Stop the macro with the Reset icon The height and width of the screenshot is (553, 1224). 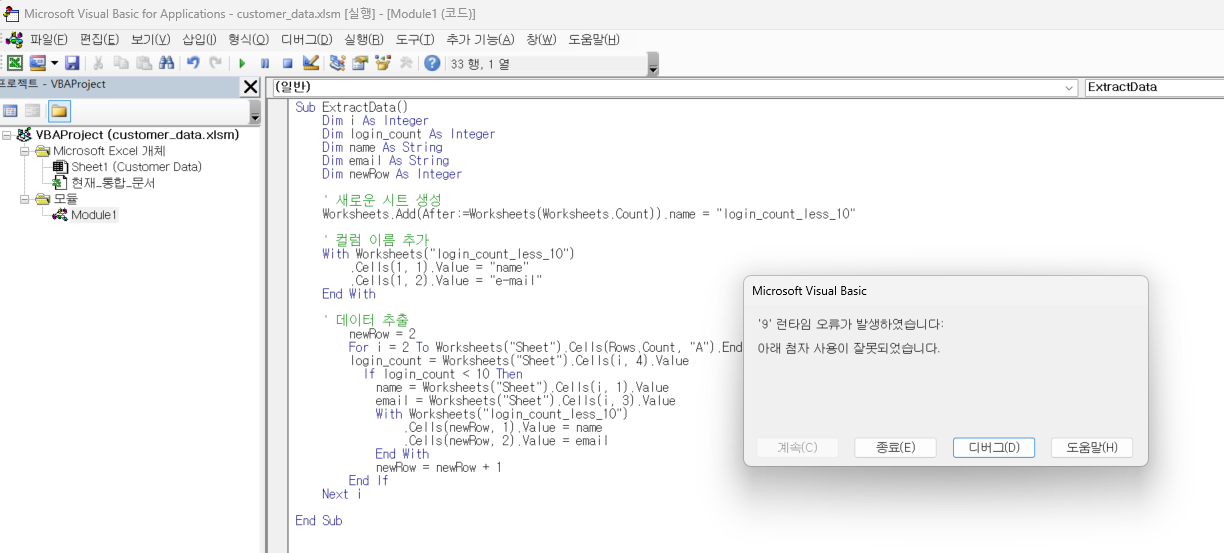coord(287,63)
